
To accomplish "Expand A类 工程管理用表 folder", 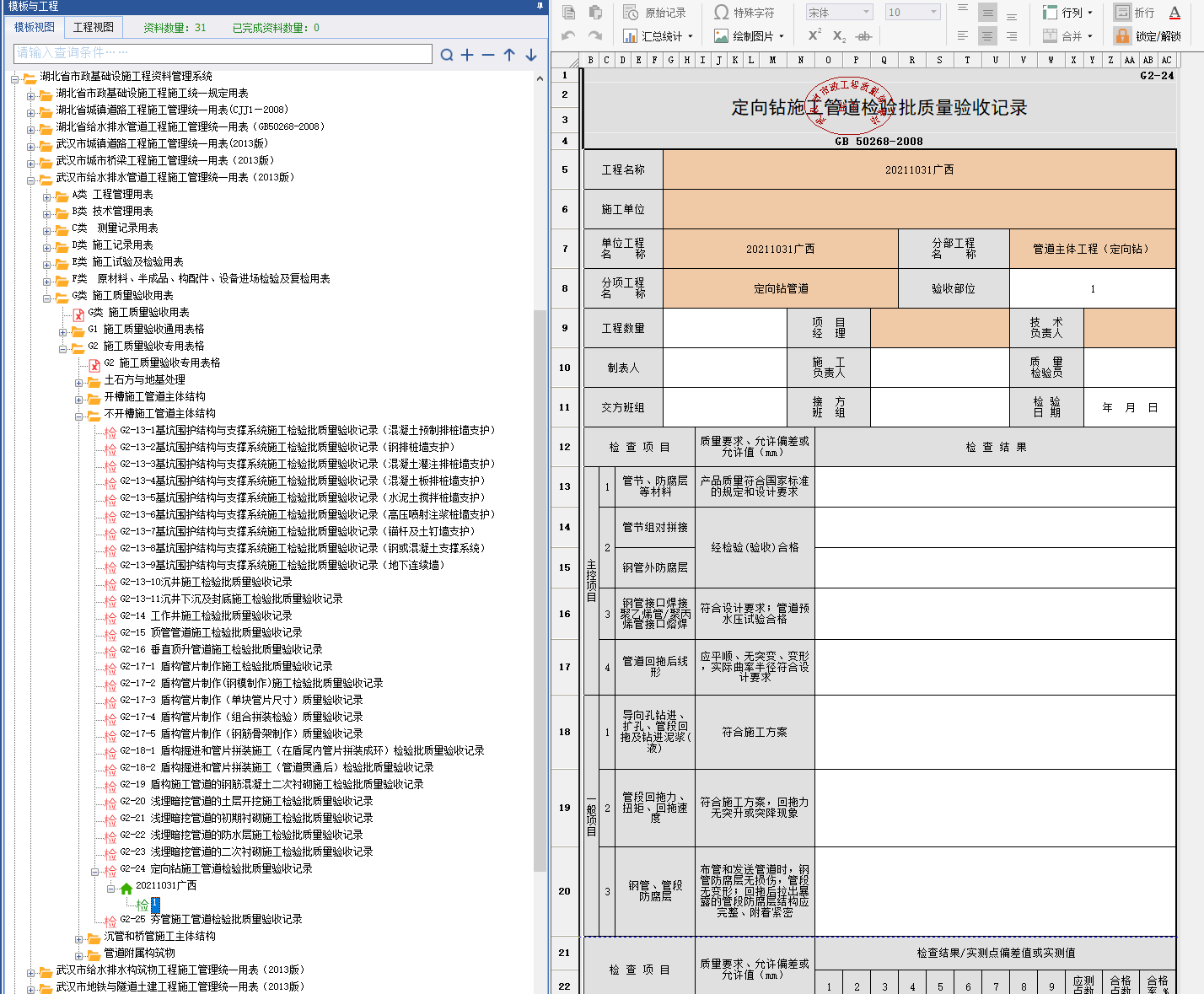I will click(47, 196).
